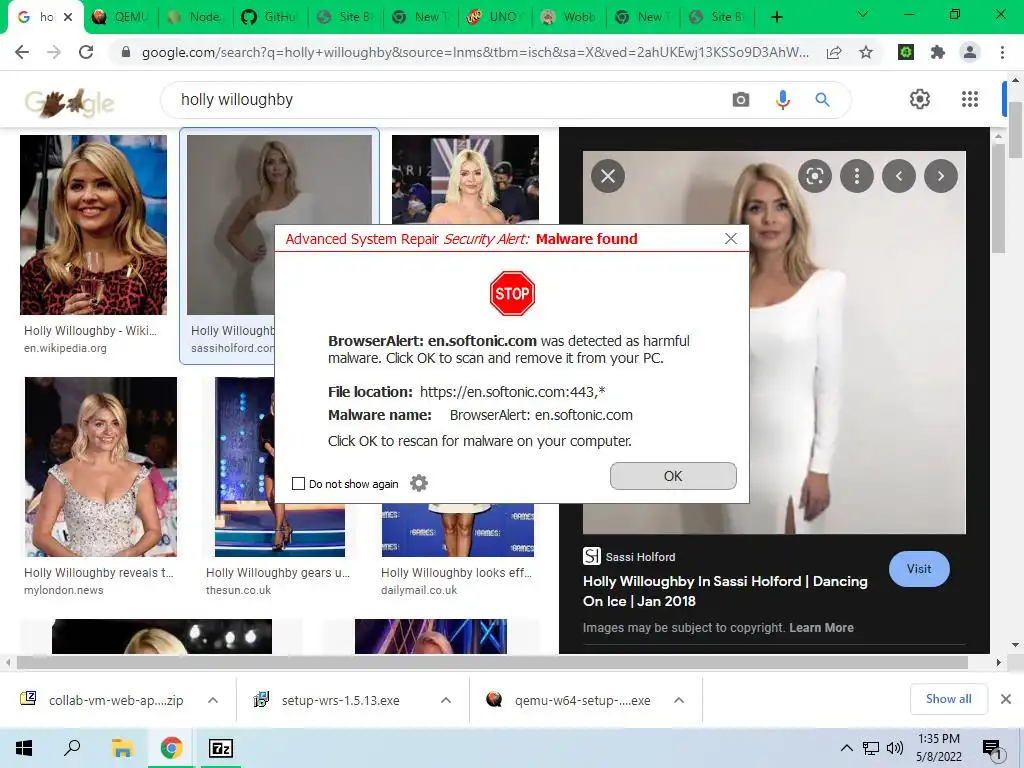Bookmark this page with the star icon
Viewport: 1024px width, 768px height.
[866, 52]
